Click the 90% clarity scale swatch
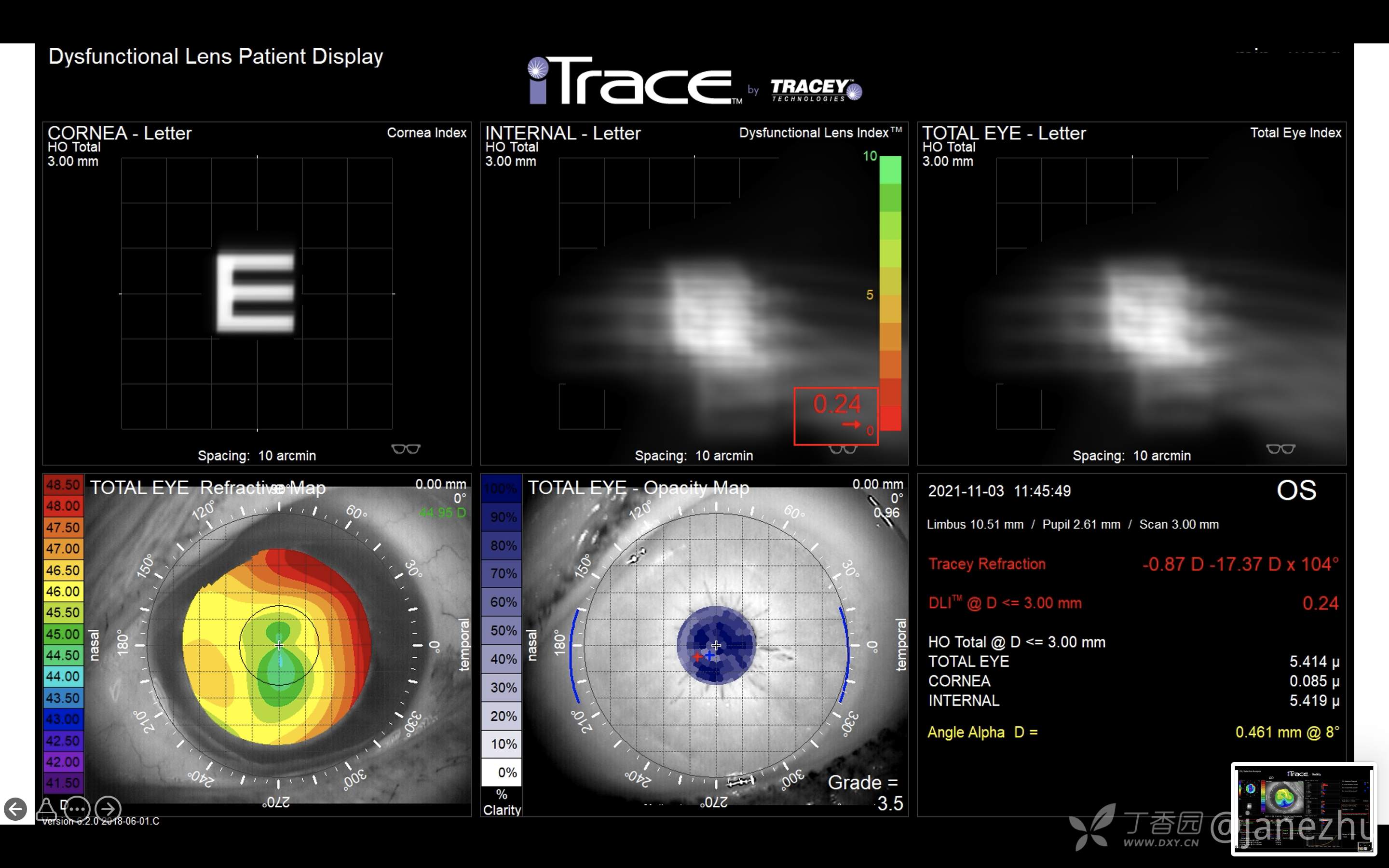The height and width of the screenshot is (868, 1389). pos(502,516)
